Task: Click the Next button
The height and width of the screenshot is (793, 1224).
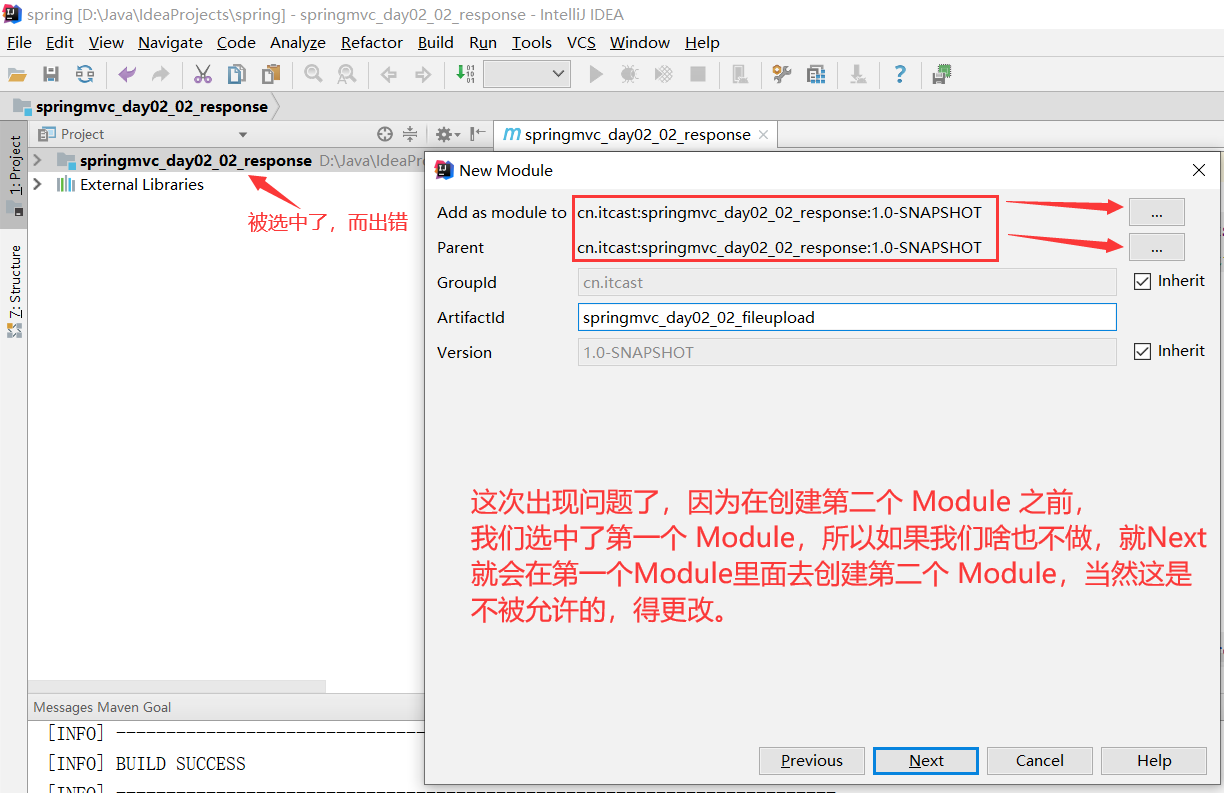Action: pos(926,761)
